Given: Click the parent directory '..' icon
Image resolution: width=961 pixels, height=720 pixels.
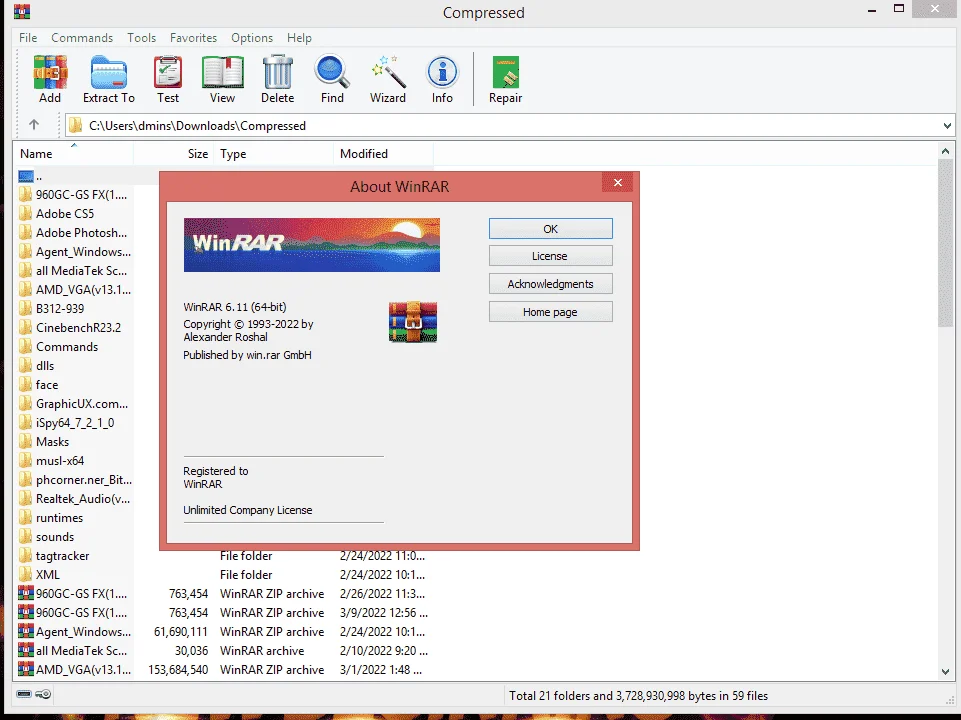Looking at the screenshot, I should pos(26,176).
